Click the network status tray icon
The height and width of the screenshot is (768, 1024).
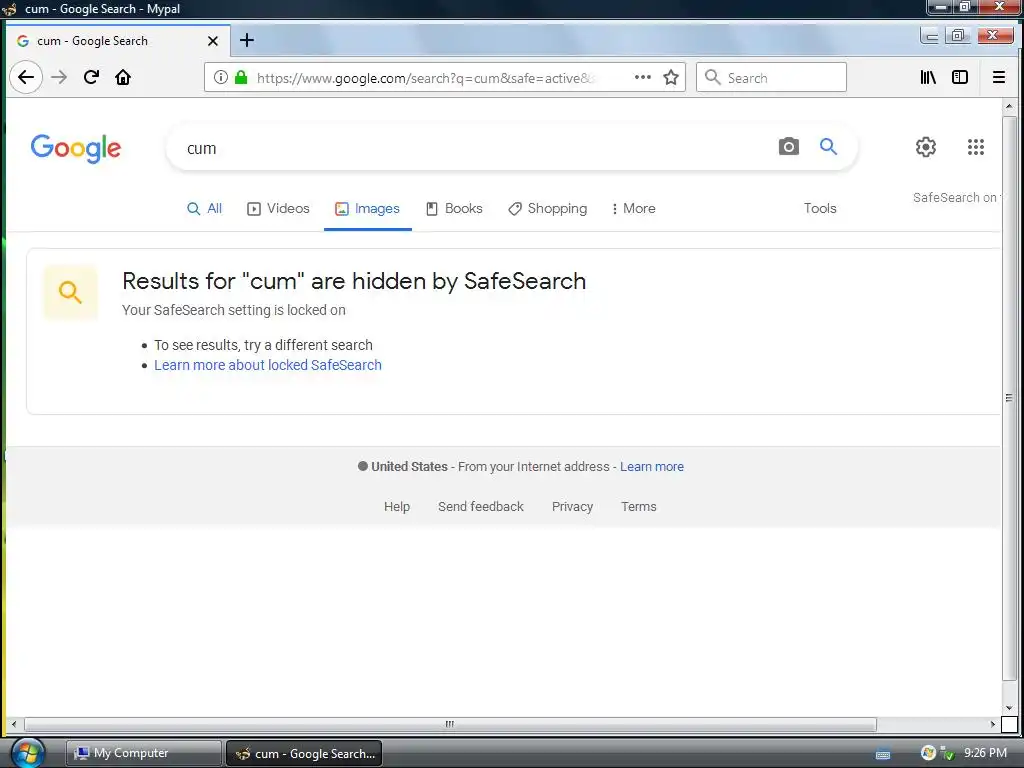946,753
